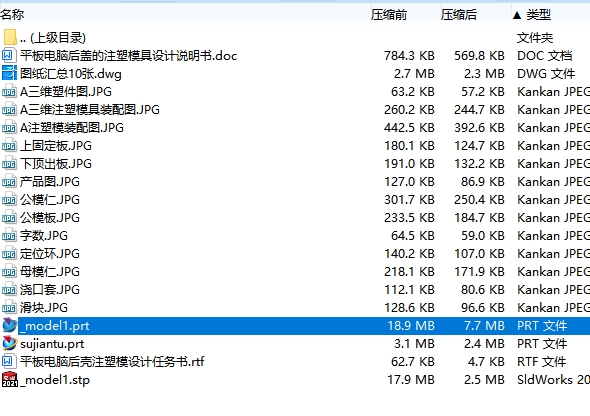Select file 定位环.JPG
Image resolution: width=590 pixels, height=416 pixels.
pyautogui.click(x=50, y=254)
